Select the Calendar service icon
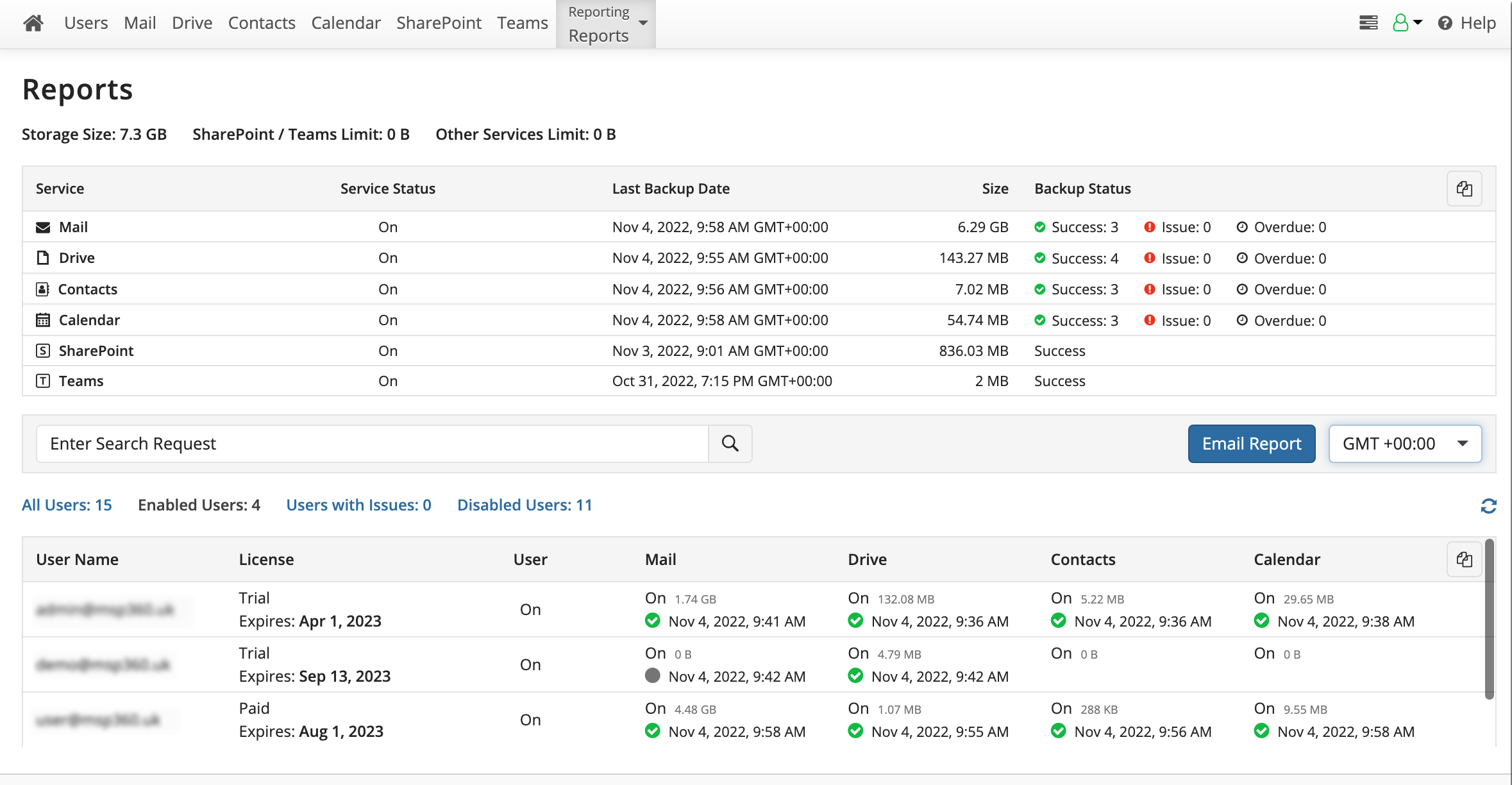The image size is (1512, 785). coord(43,320)
